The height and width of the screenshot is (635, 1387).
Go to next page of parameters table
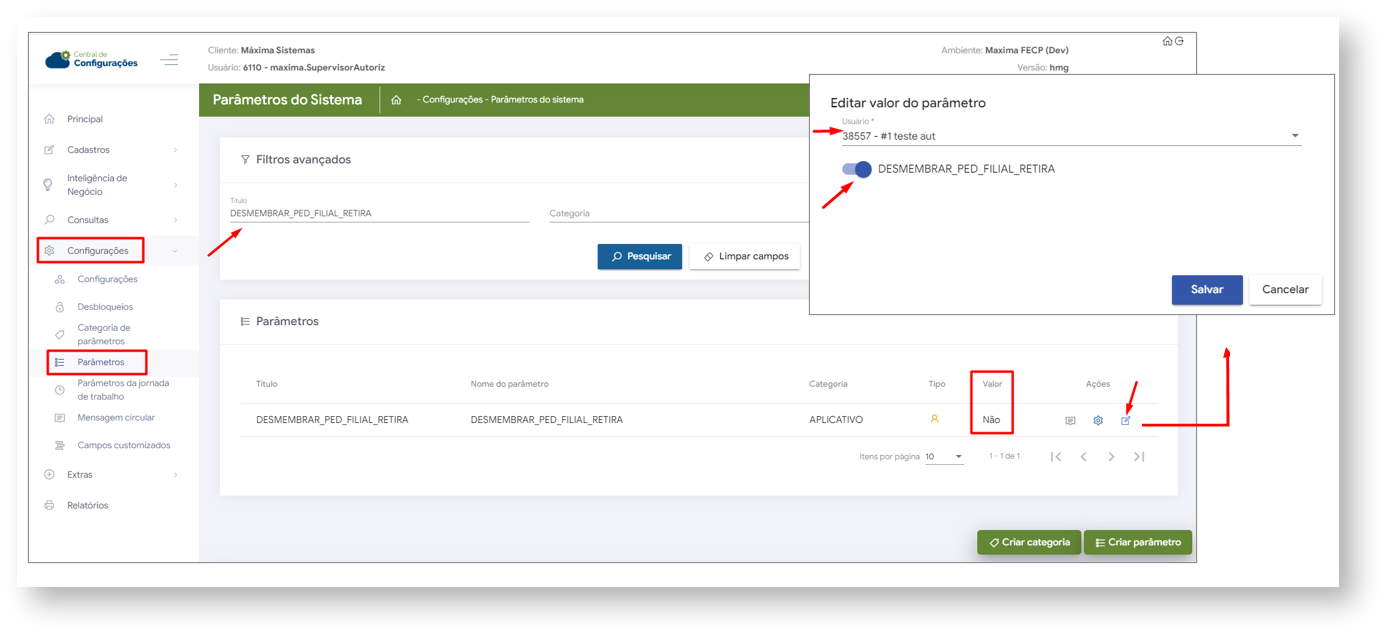tap(1111, 457)
